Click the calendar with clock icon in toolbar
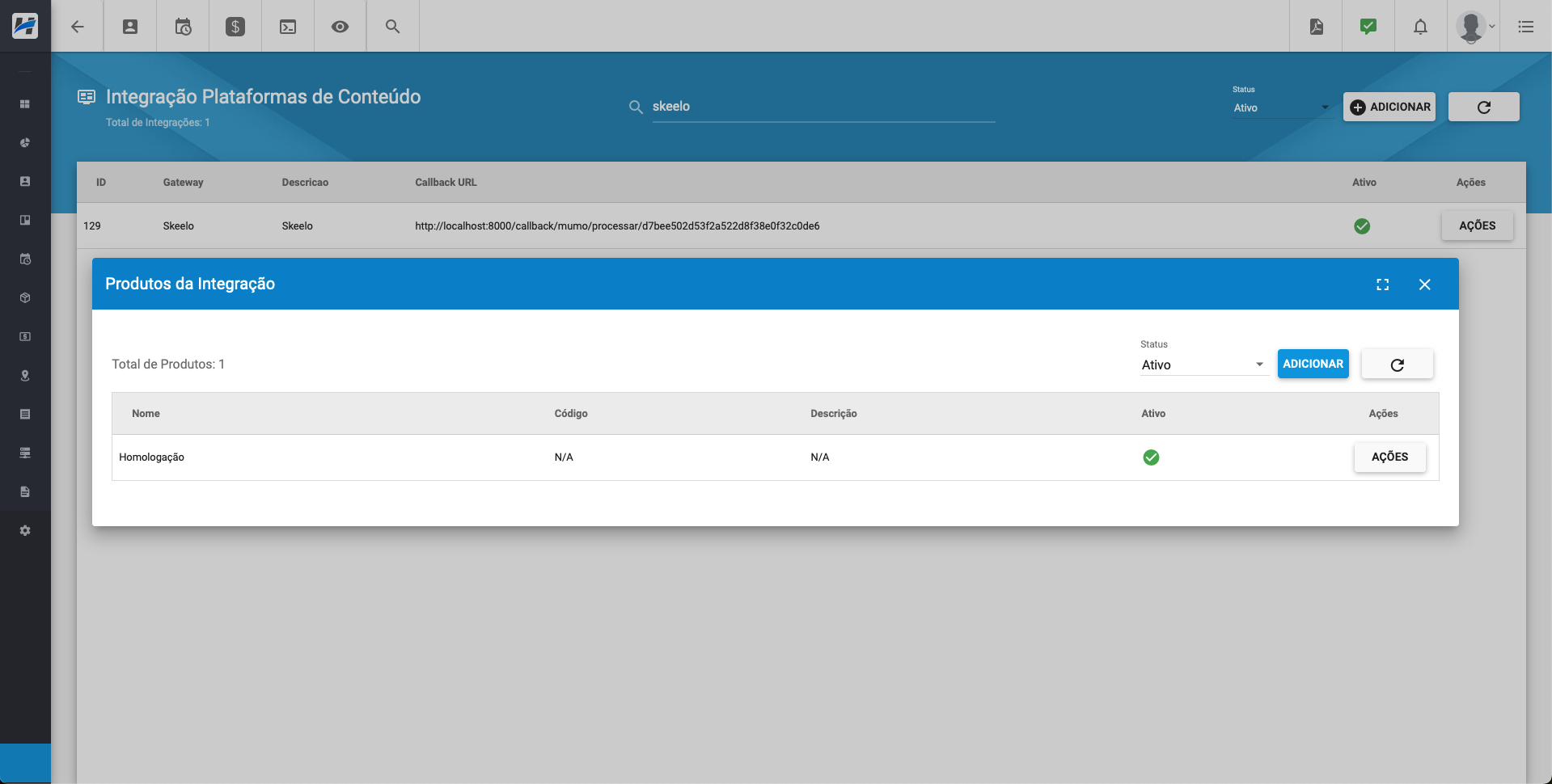The height and width of the screenshot is (784, 1552). pyautogui.click(x=182, y=26)
